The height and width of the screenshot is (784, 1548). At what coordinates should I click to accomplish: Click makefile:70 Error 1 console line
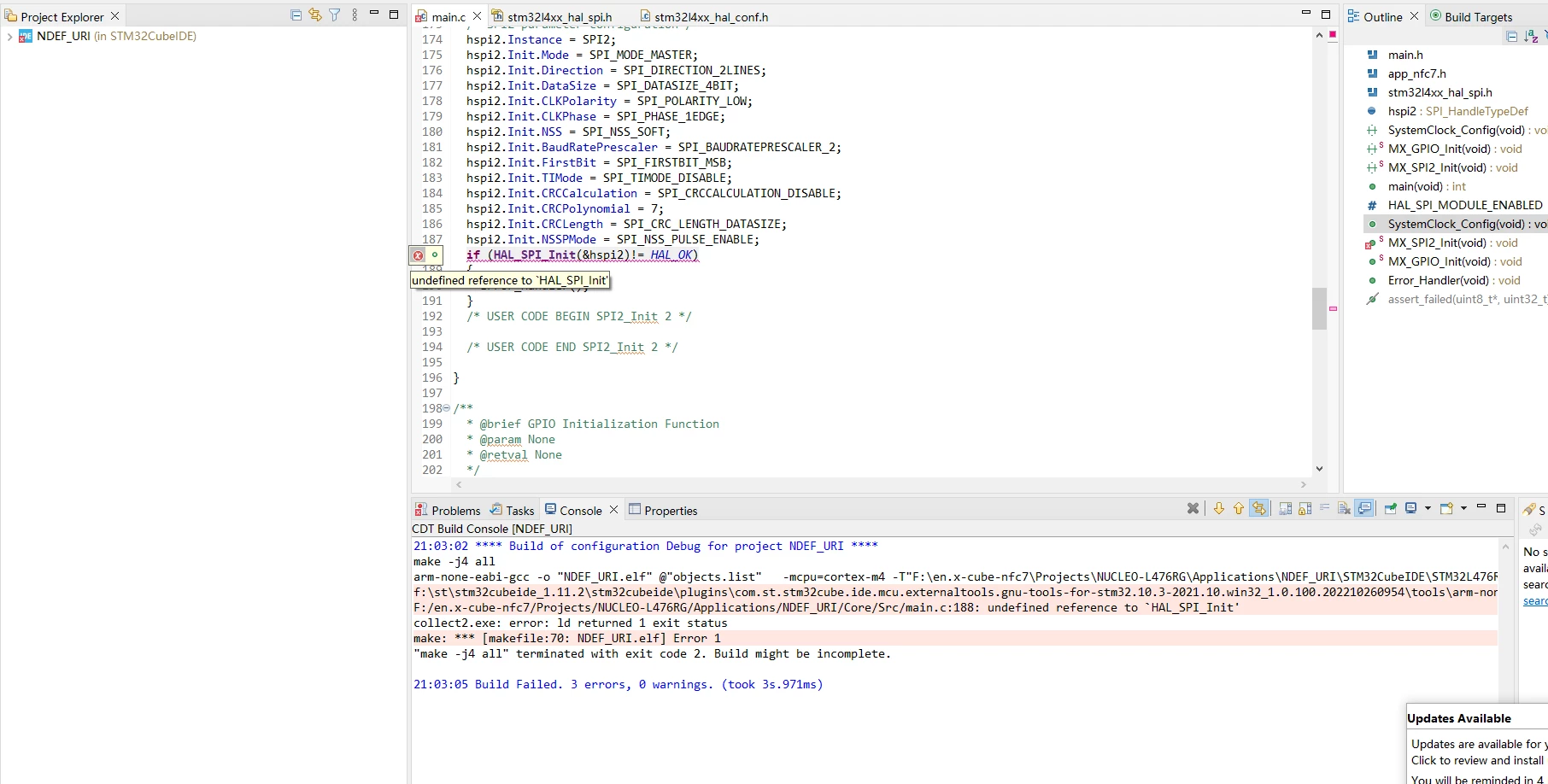pos(567,639)
